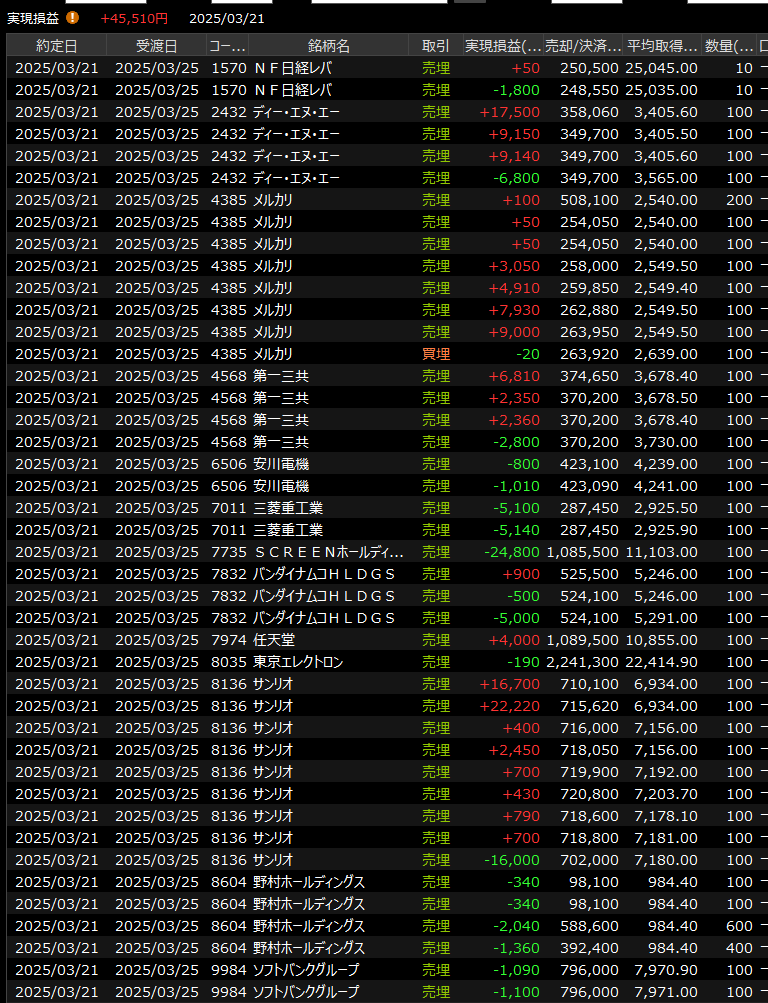The image size is (768, 1003).
Task: Click the 平均取得 column header
Action: [662, 46]
